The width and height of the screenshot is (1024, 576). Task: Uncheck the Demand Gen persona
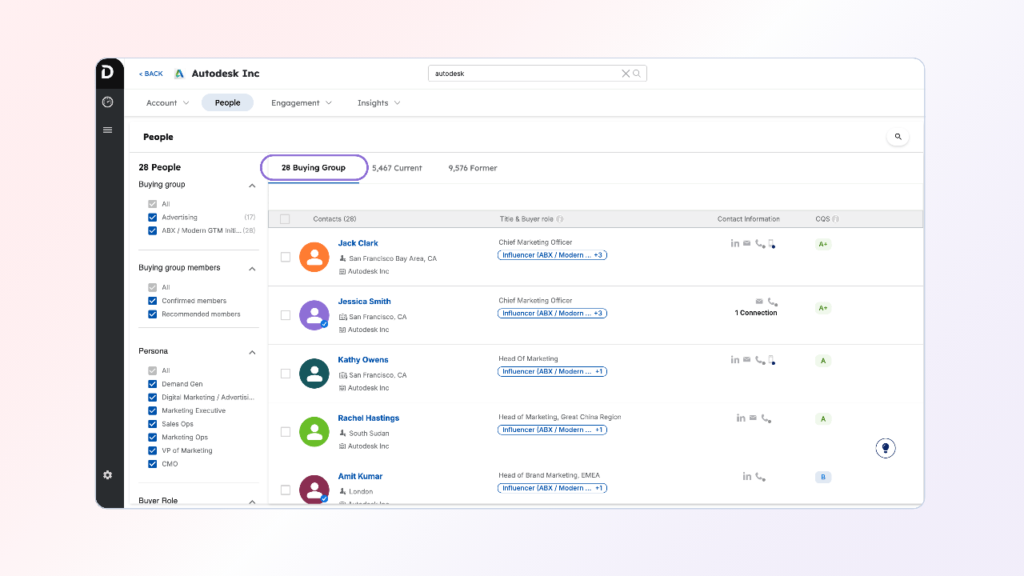152,384
